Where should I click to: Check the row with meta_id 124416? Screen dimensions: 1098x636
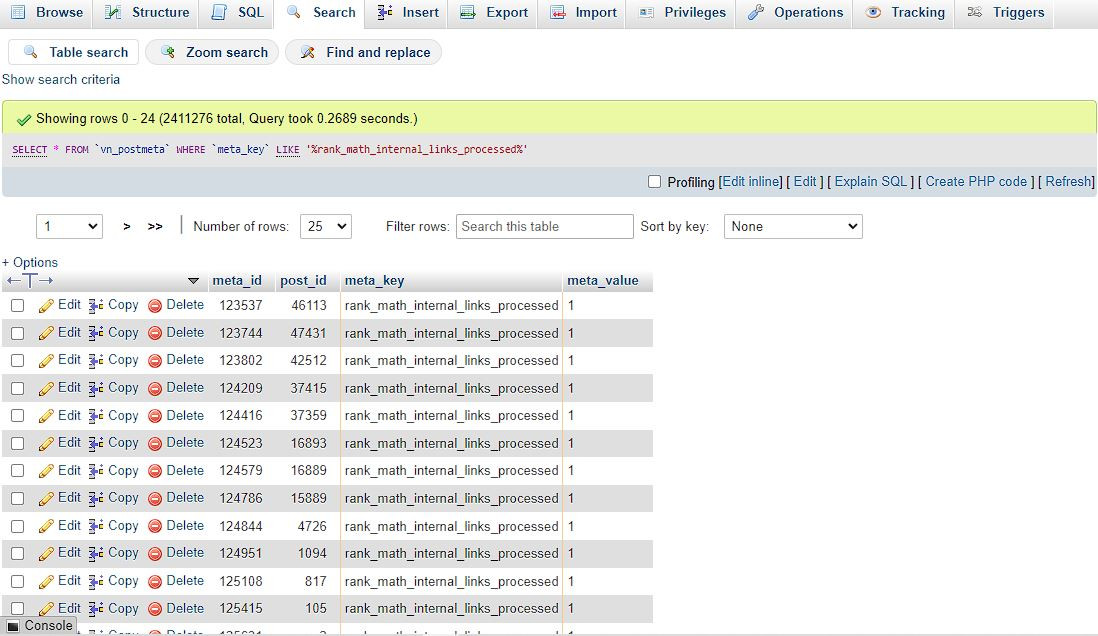click(18, 416)
